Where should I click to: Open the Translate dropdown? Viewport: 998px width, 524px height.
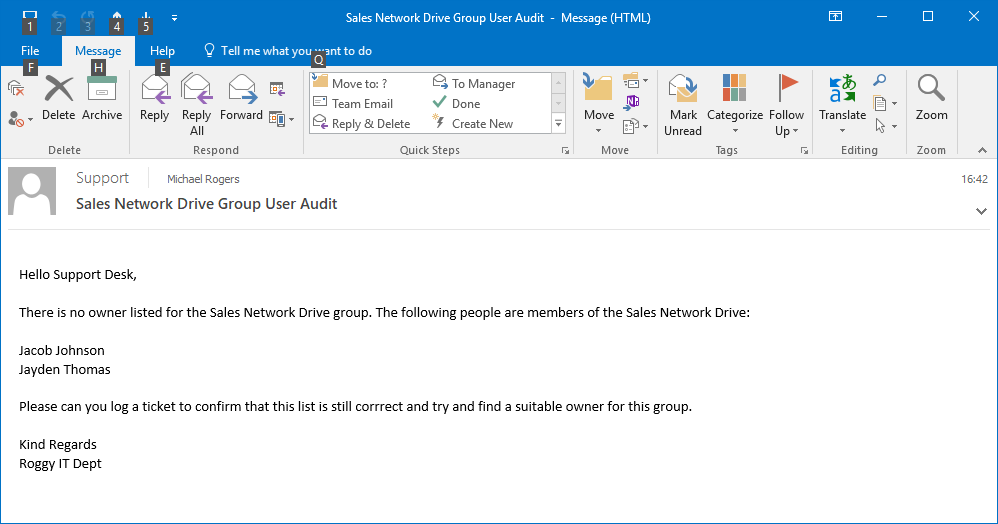[x=842, y=130]
